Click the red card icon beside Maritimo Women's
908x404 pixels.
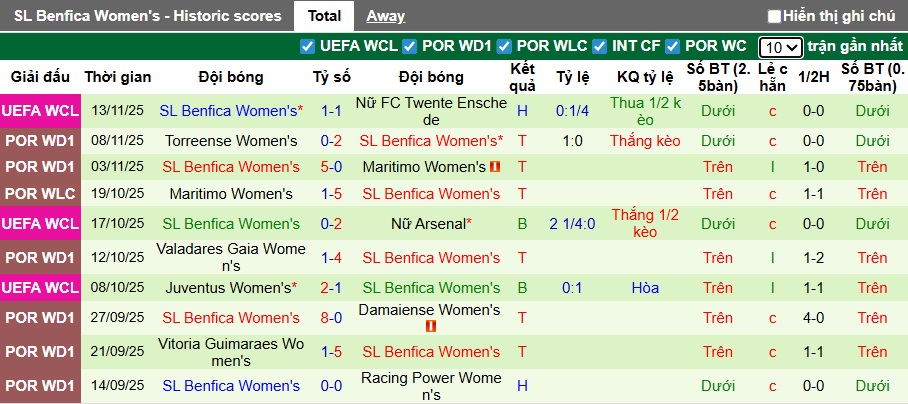pyautogui.click(x=494, y=167)
